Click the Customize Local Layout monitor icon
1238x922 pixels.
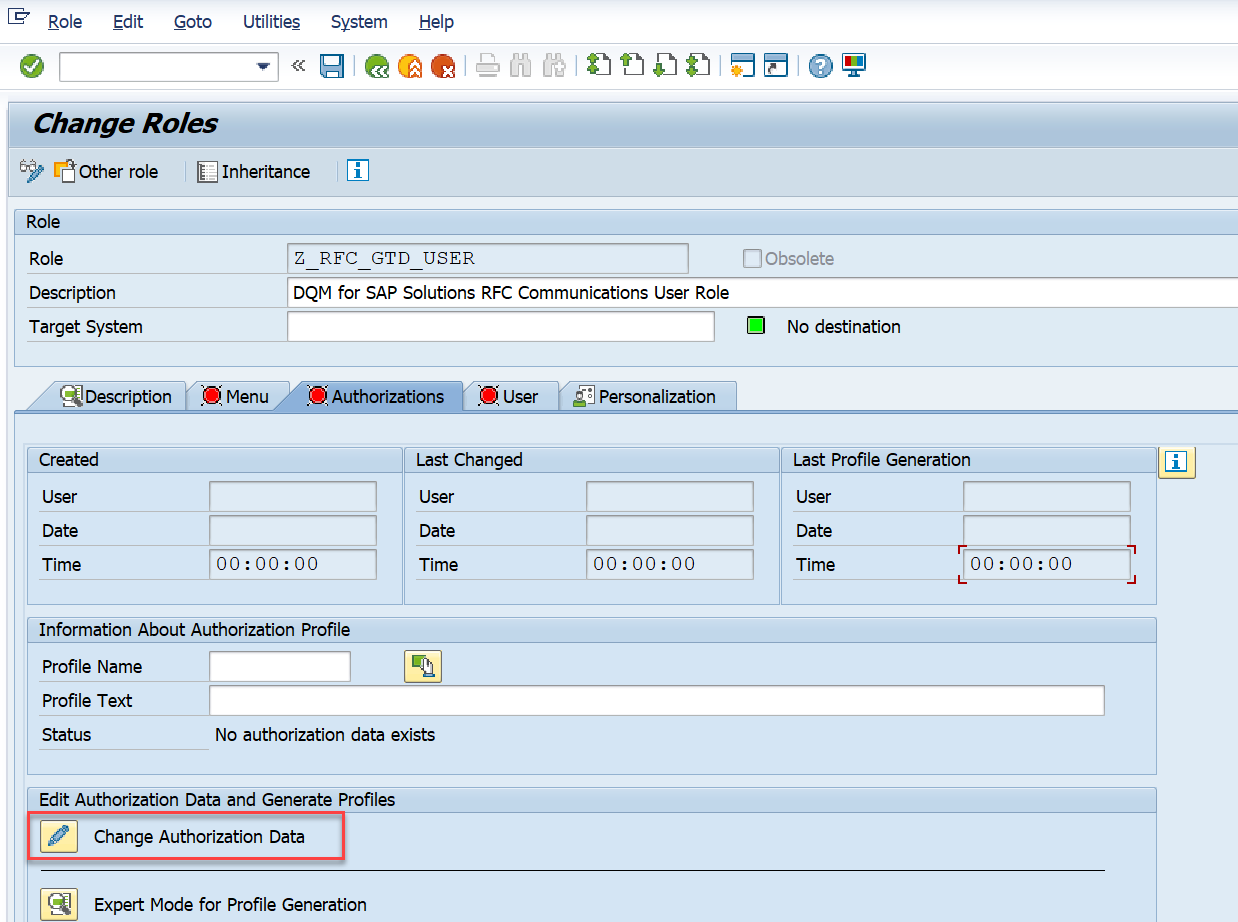[x=854, y=66]
